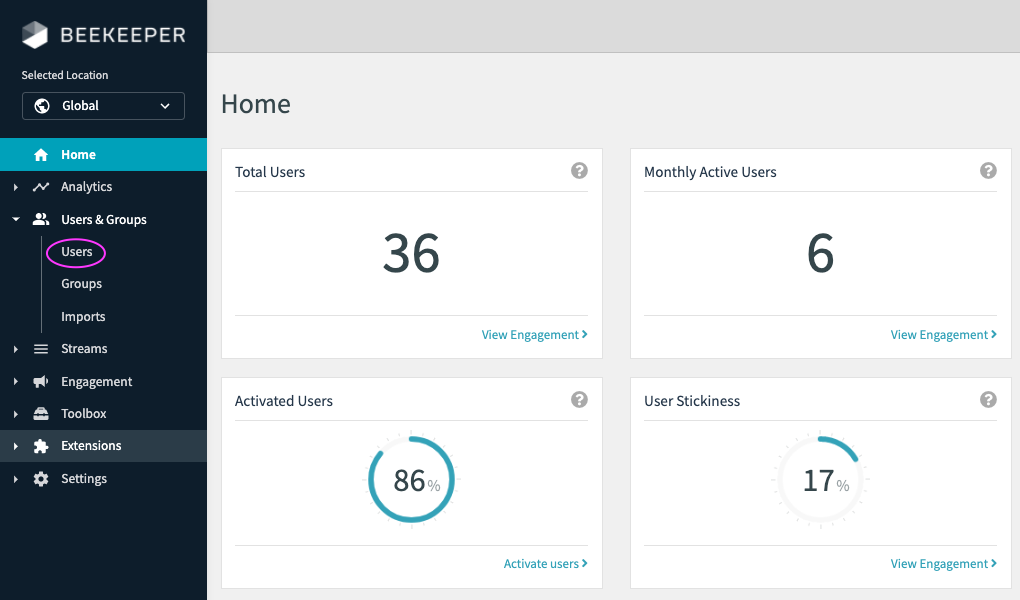Click the monthly active users value 6
This screenshot has height=600, width=1020.
(820, 253)
